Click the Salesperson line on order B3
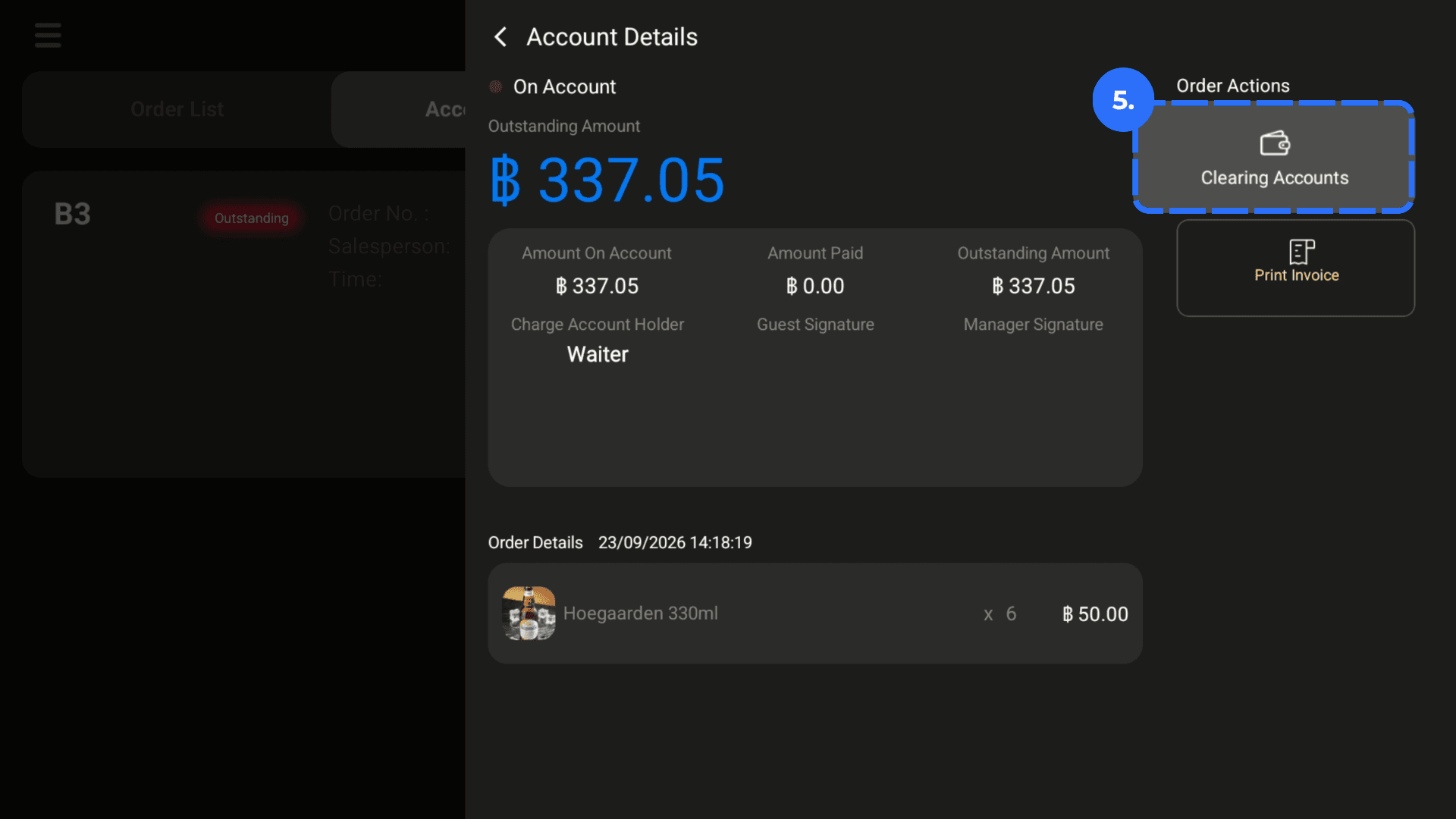This screenshot has width=1456, height=819. (x=389, y=246)
